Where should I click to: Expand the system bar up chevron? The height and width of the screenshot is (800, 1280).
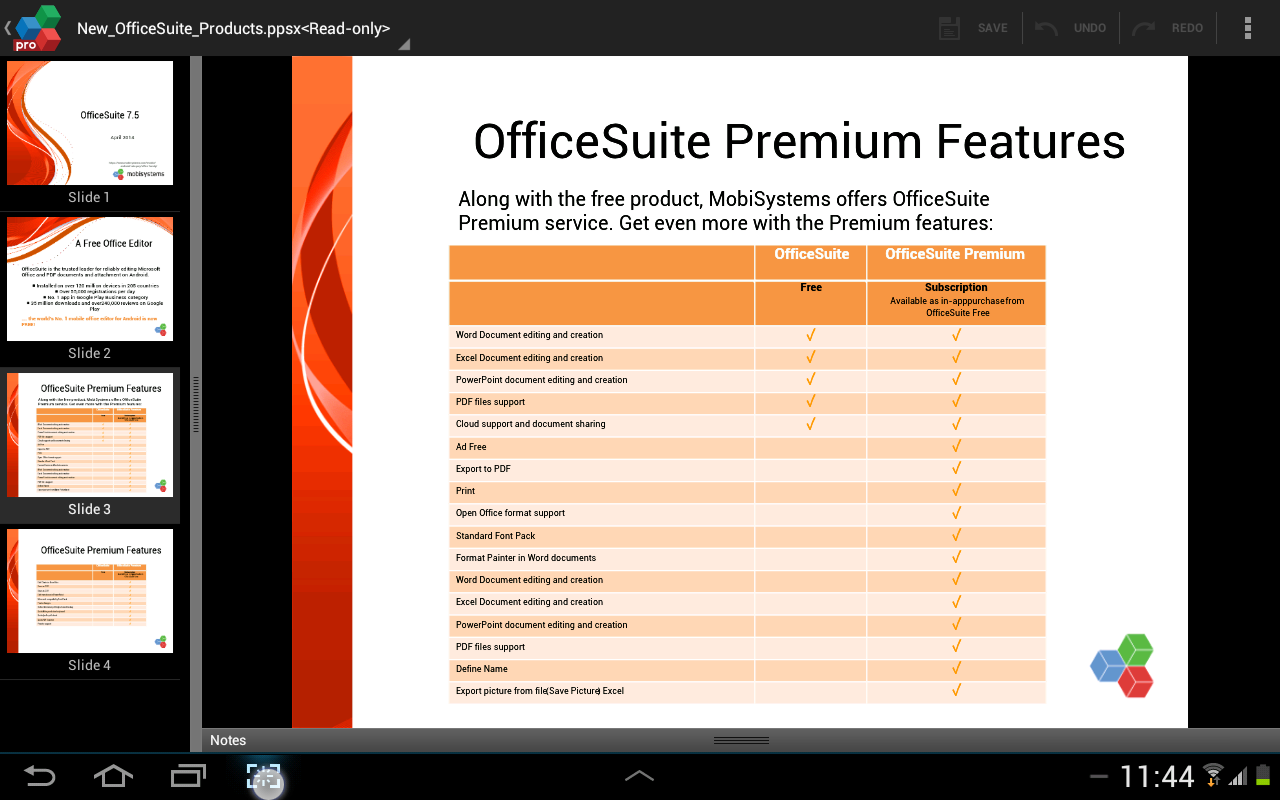pos(639,776)
